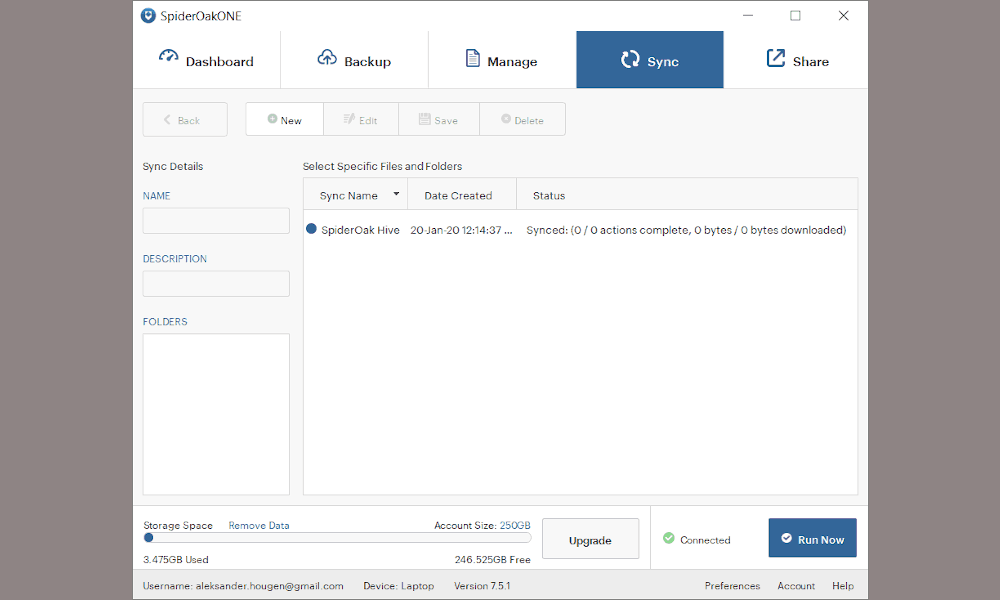Screen dimensions: 1000x600
Task: Click the Delete toolbar button
Action: point(522,119)
